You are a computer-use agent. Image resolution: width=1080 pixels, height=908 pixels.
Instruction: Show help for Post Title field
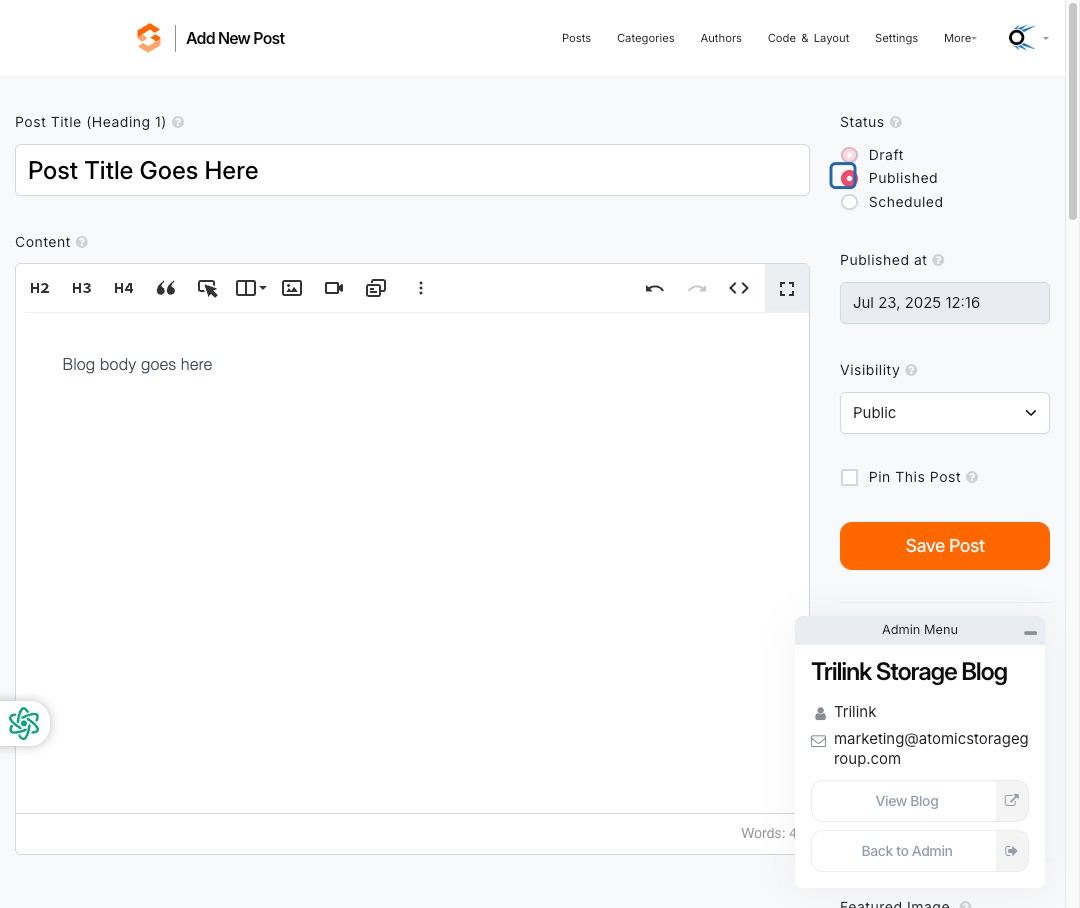(178, 122)
